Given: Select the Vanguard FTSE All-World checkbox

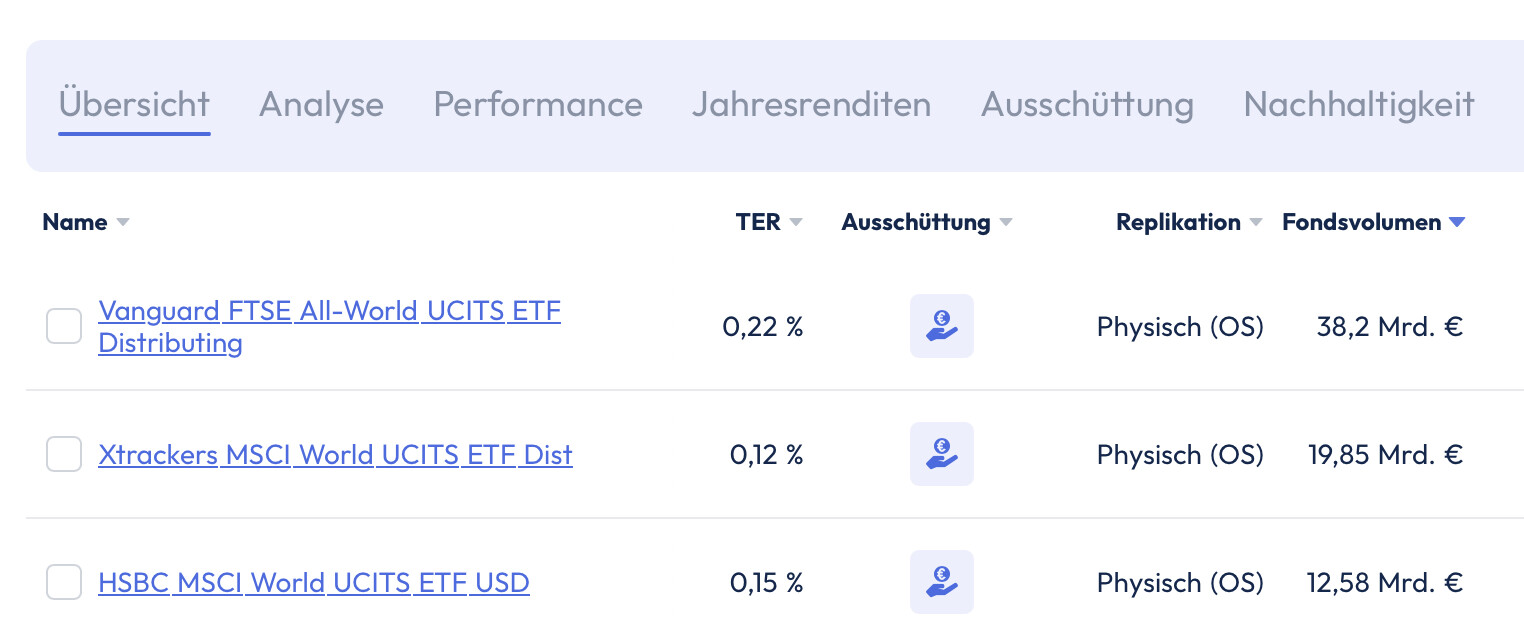Looking at the screenshot, I should (x=64, y=326).
